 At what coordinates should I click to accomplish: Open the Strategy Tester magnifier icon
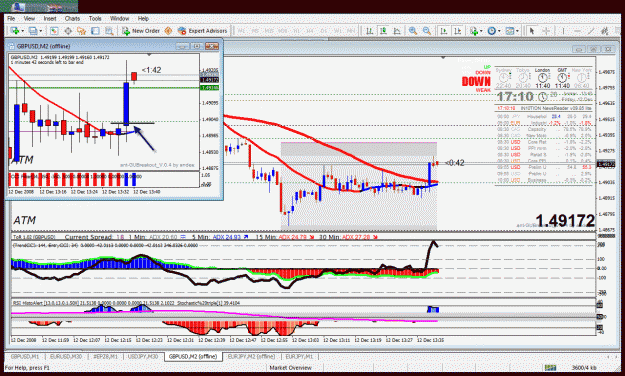point(109,31)
